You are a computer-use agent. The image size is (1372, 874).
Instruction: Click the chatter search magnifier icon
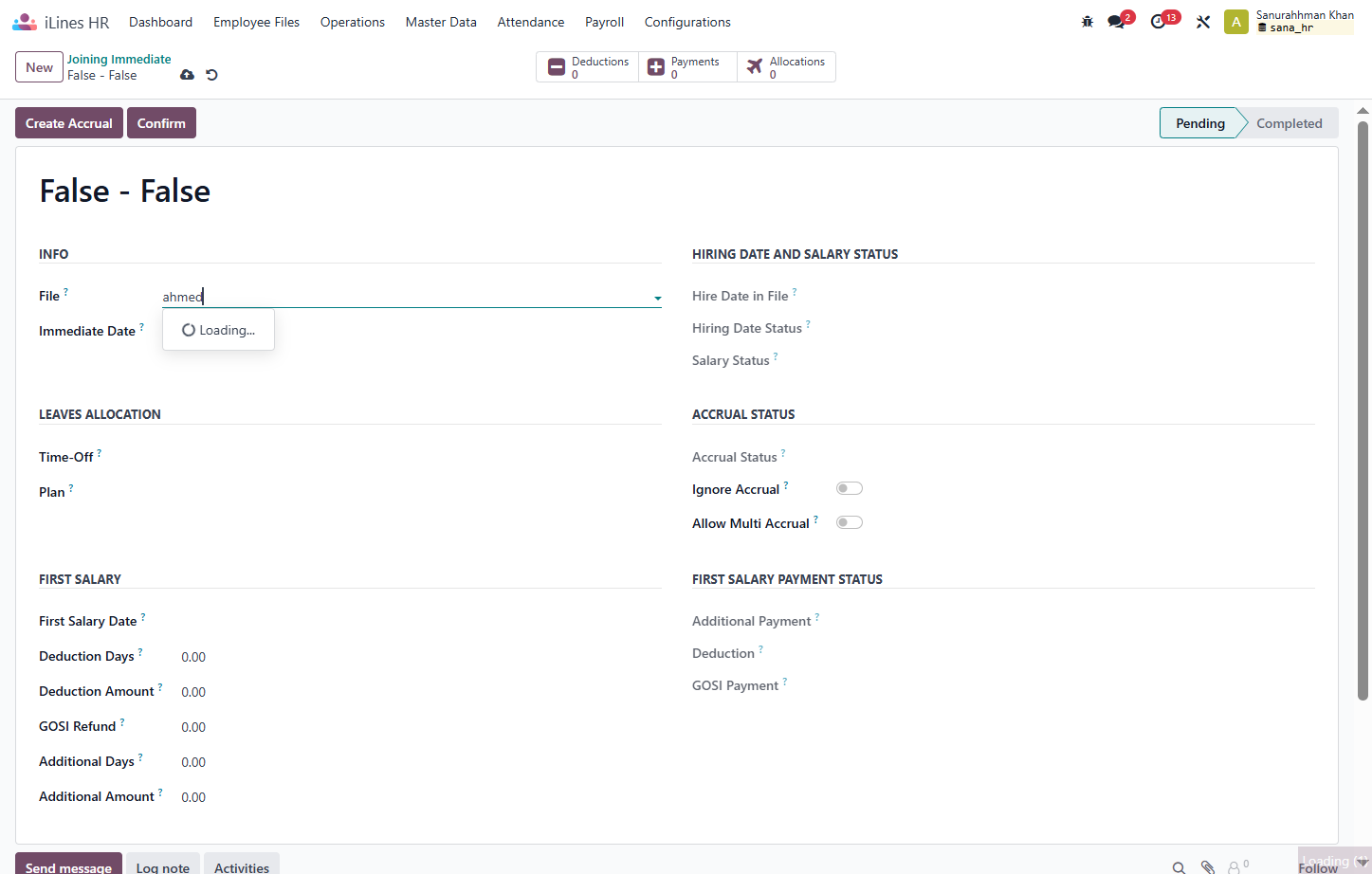1179,867
